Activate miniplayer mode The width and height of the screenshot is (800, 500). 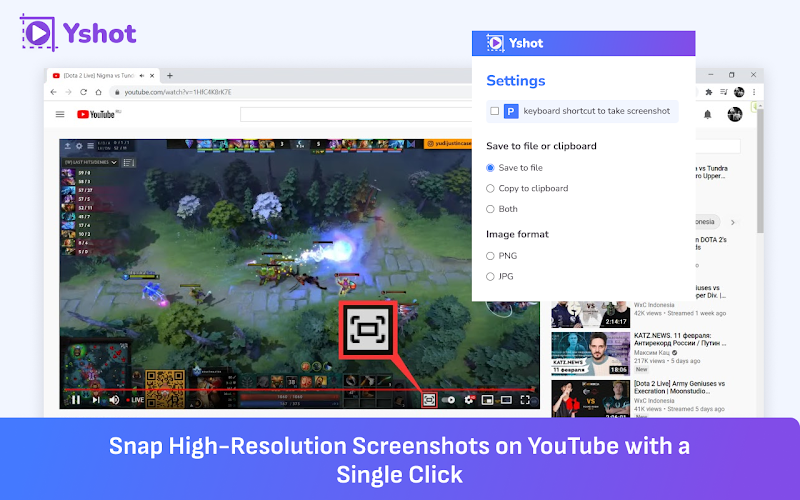point(487,400)
